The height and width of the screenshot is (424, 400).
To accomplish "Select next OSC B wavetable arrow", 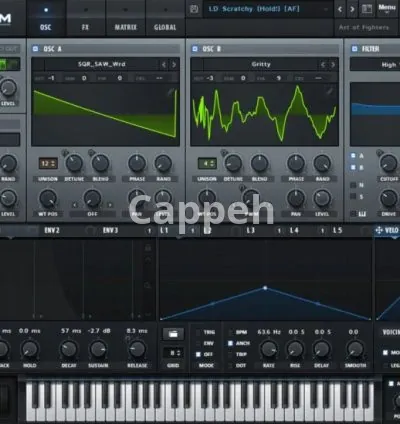I will tap(332, 65).
